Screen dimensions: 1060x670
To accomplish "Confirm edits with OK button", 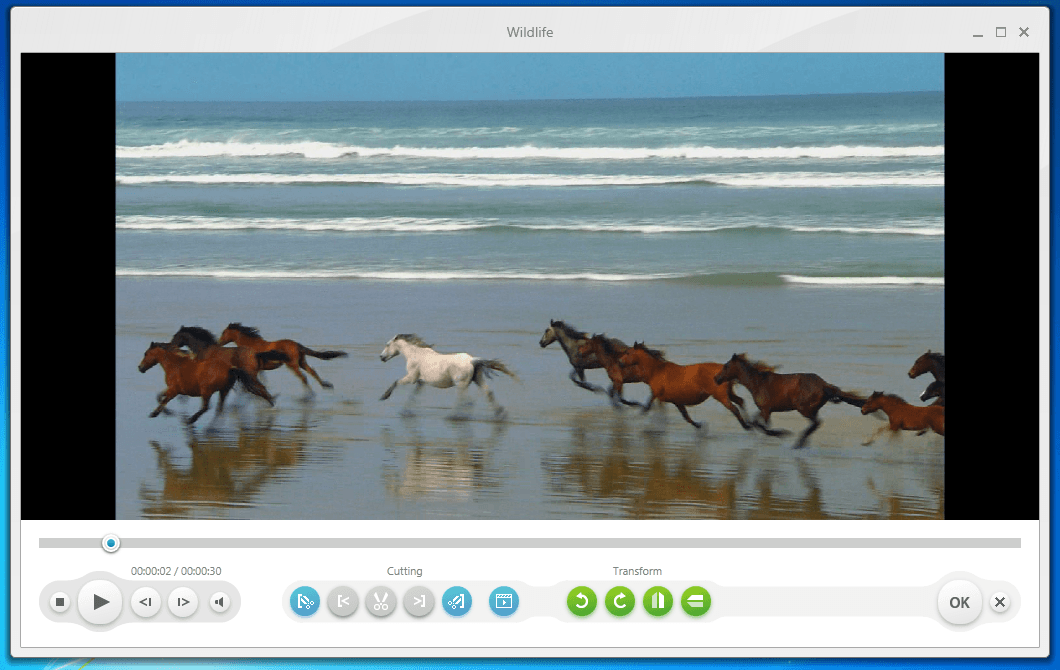I will (x=959, y=602).
